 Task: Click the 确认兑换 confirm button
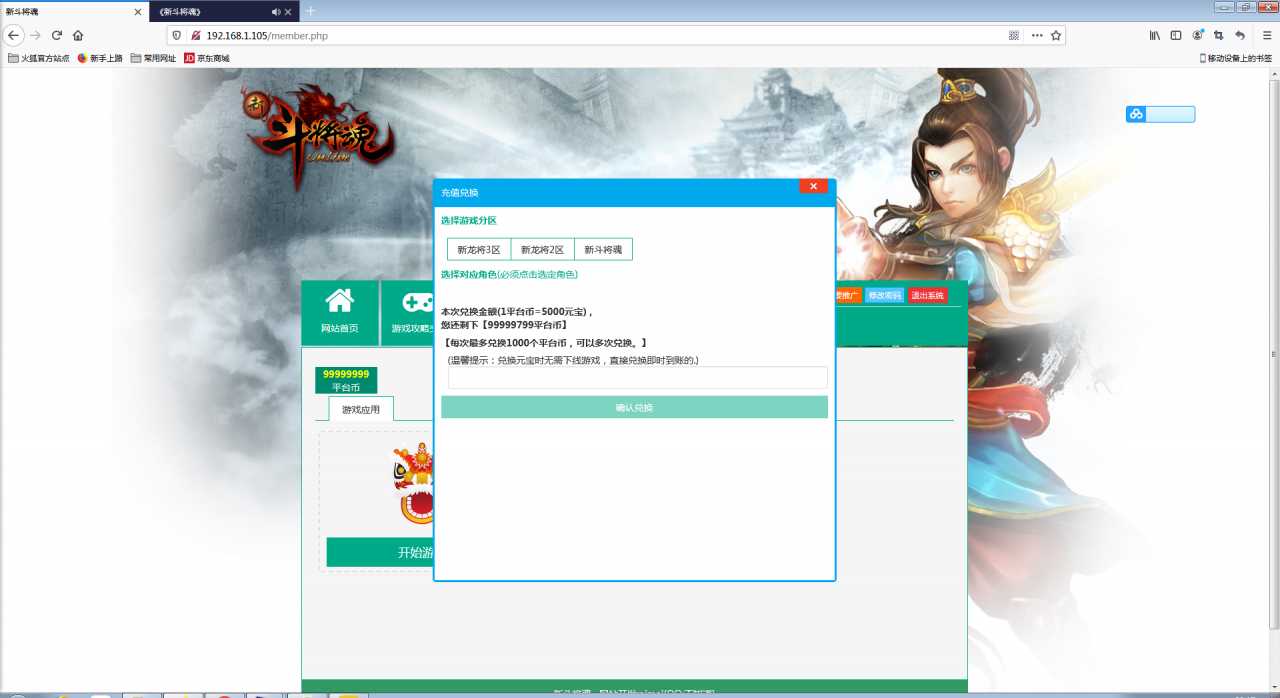click(x=634, y=407)
